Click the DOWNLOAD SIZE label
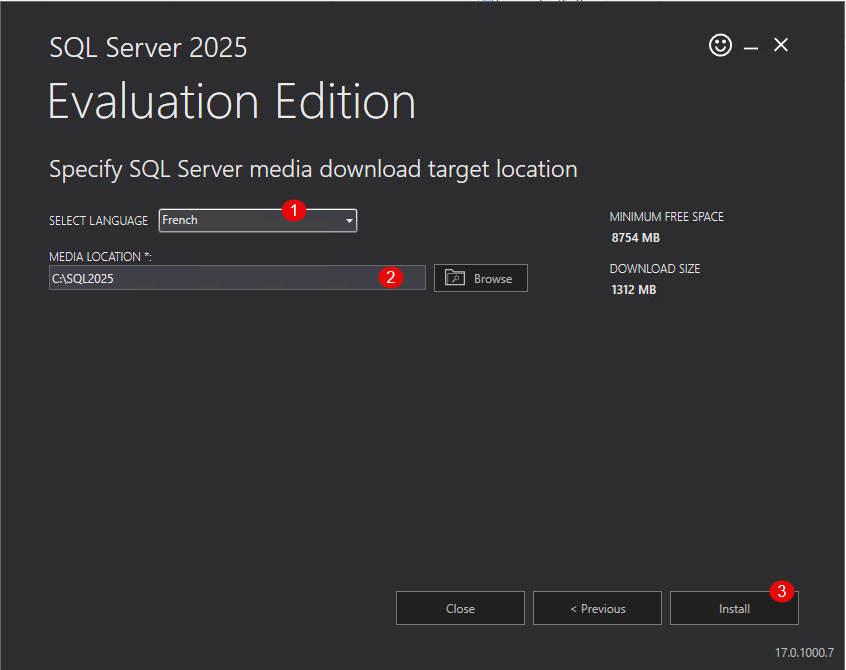This screenshot has width=846, height=670. (x=655, y=269)
